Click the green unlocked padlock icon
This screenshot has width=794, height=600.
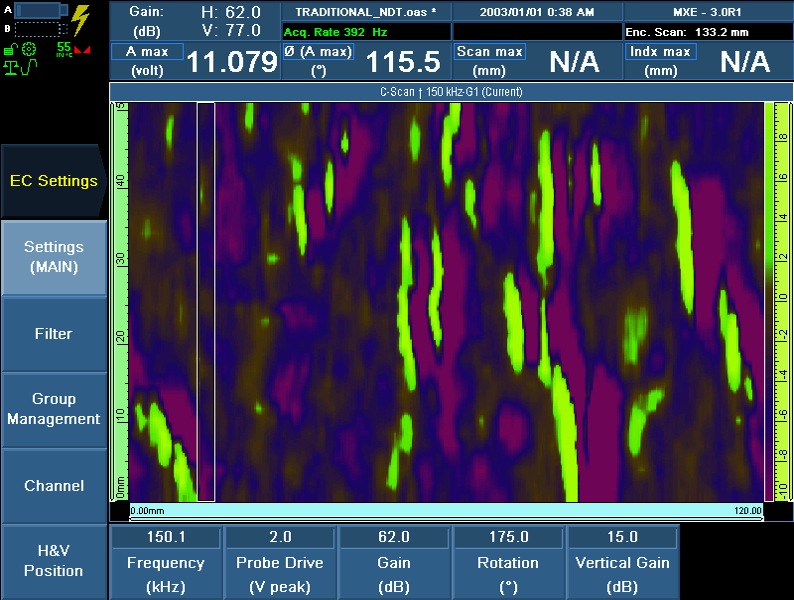click(x=9, y=48)
